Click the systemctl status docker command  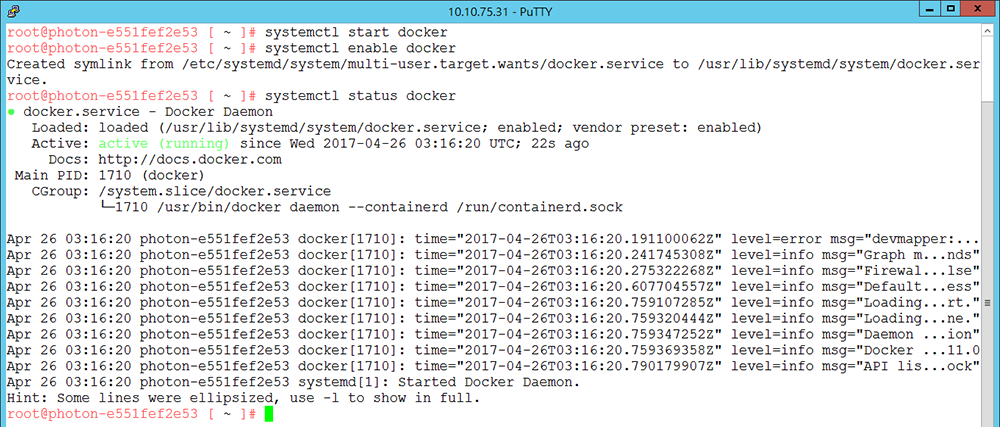360,96
